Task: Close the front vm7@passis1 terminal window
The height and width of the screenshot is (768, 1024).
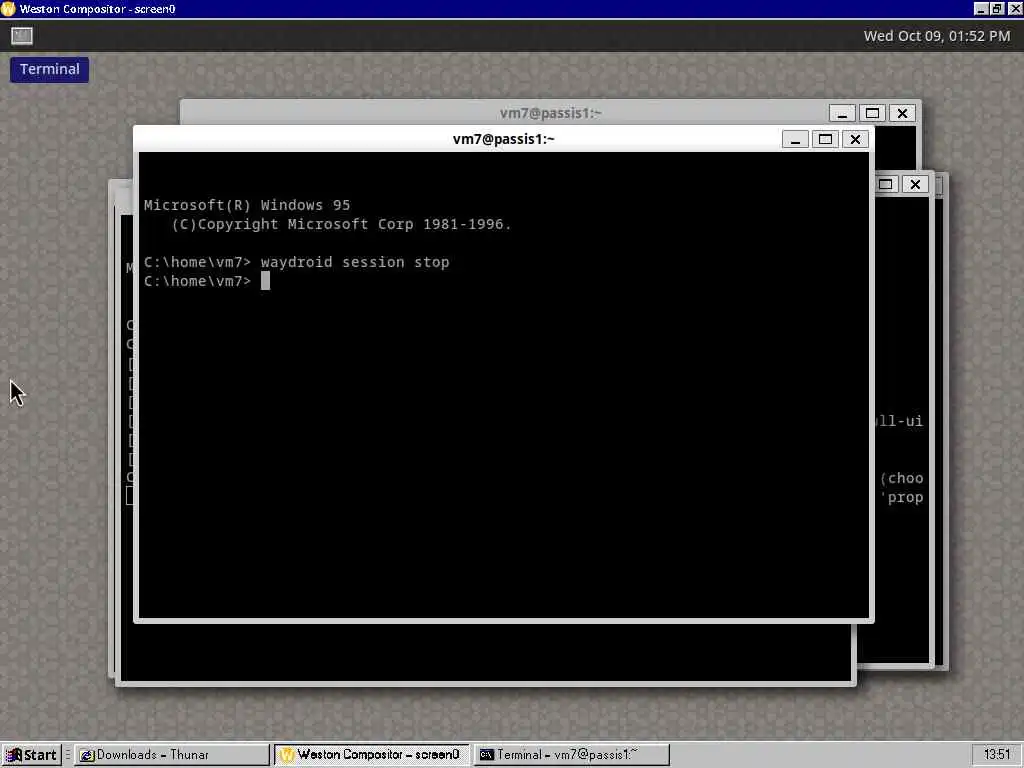Action: [x=856, y=139]
